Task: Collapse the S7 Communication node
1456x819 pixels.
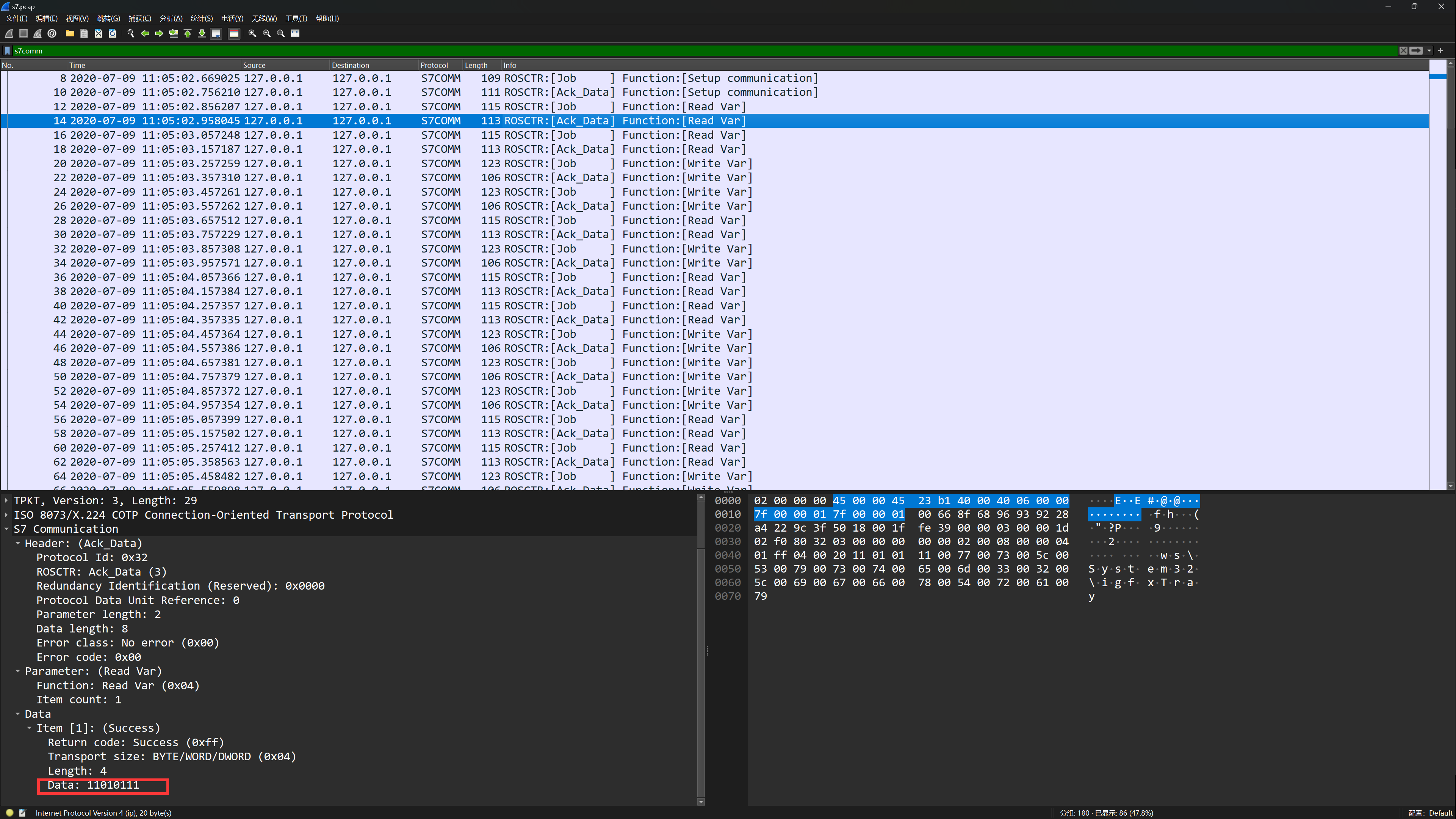Action: [x=6, y=529]
